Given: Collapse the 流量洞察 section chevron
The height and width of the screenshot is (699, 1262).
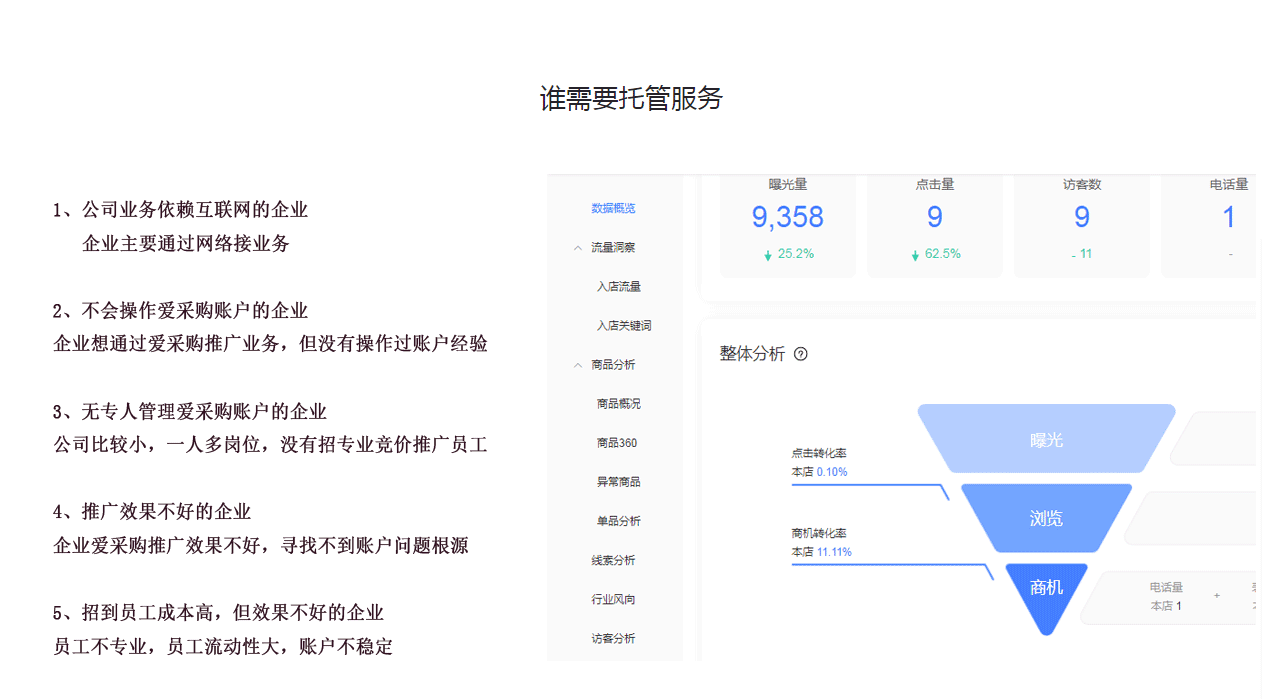Looking at the screenshot, I should (x=577, y=247).
